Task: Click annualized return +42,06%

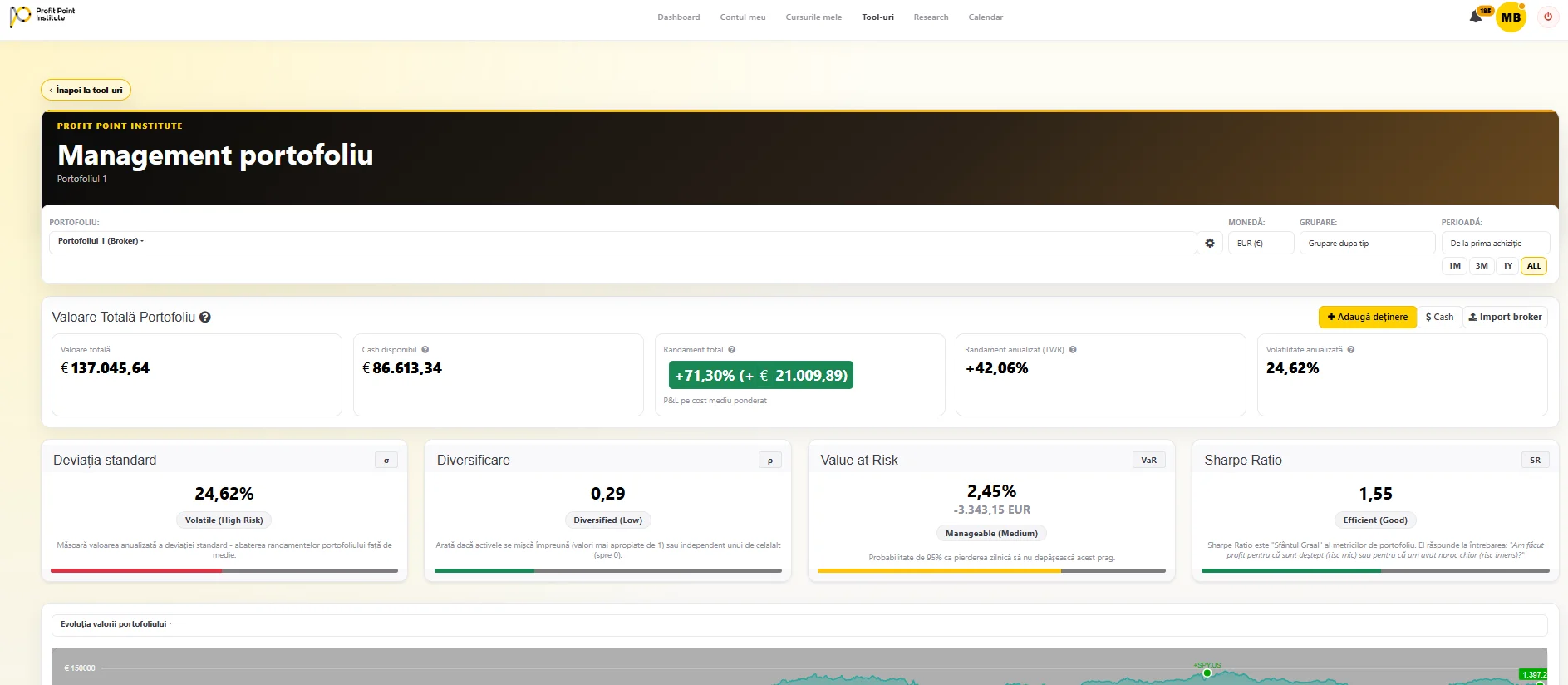Action: 997,368
